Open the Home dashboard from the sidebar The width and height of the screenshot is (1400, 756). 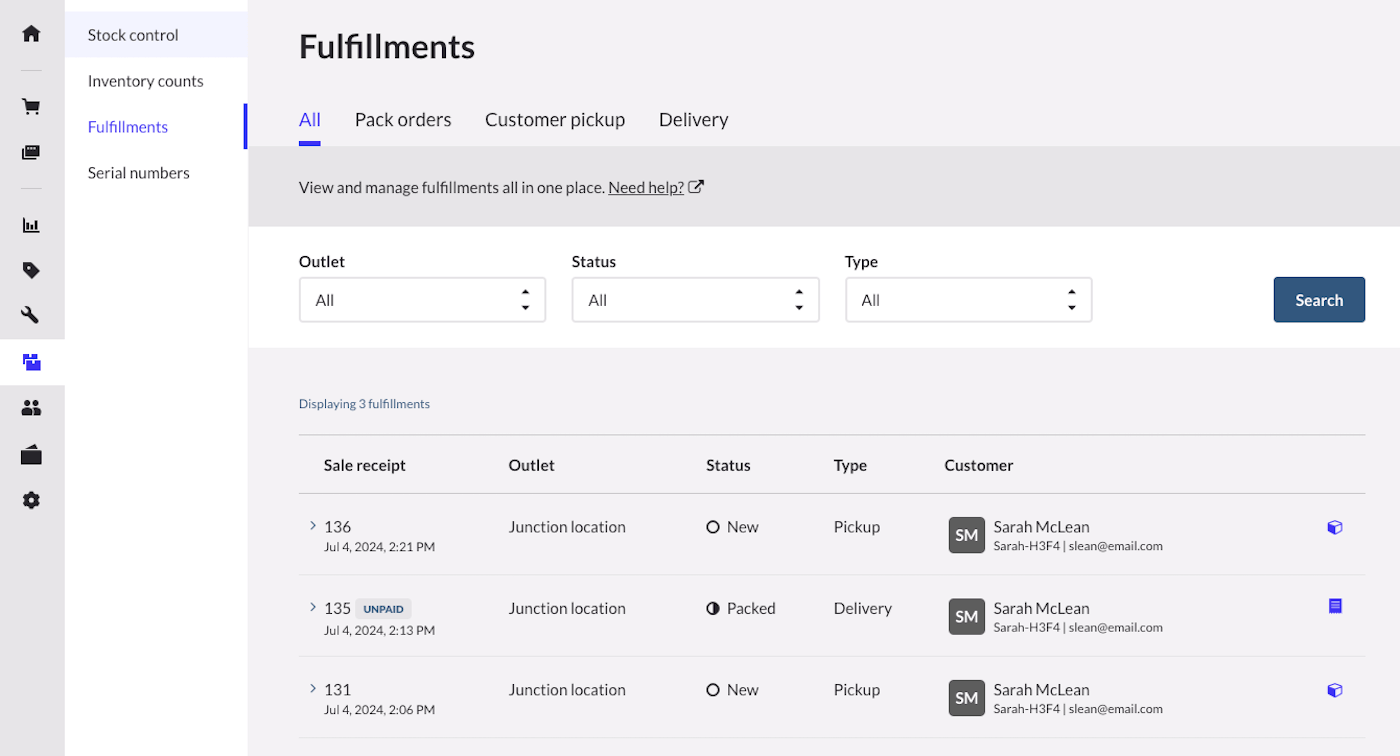[31, 33]
